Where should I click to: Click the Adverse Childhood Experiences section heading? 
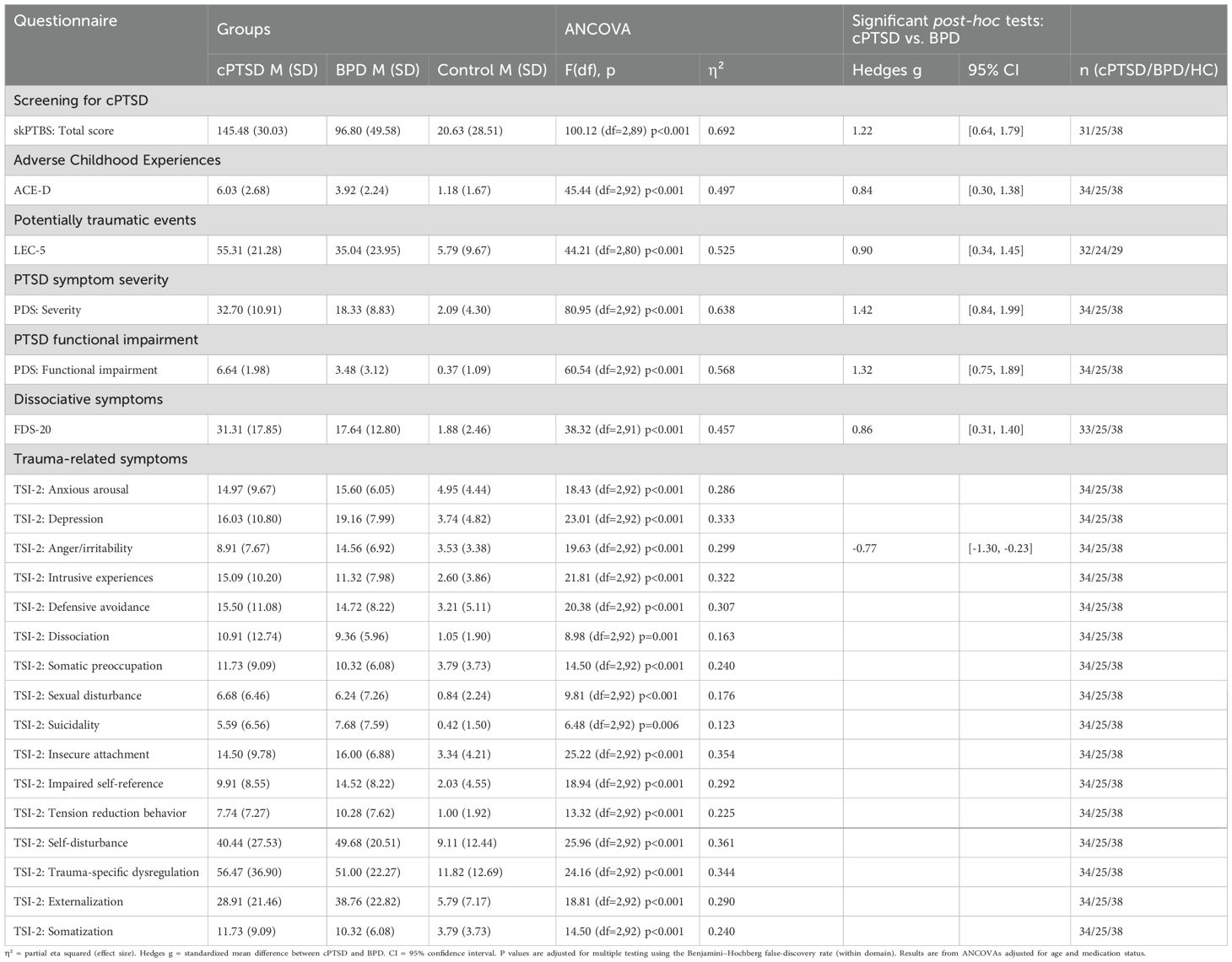pos(117,160)
